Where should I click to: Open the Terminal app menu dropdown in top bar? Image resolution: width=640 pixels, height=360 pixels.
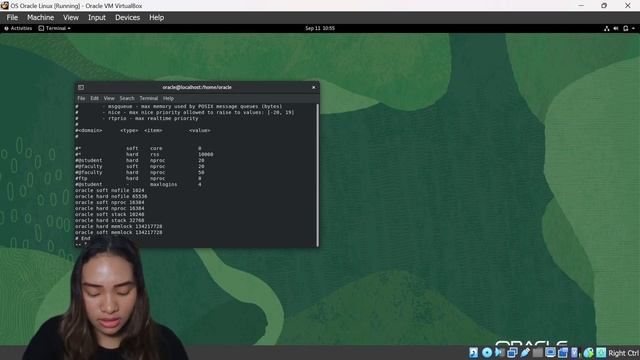[54, 29]
